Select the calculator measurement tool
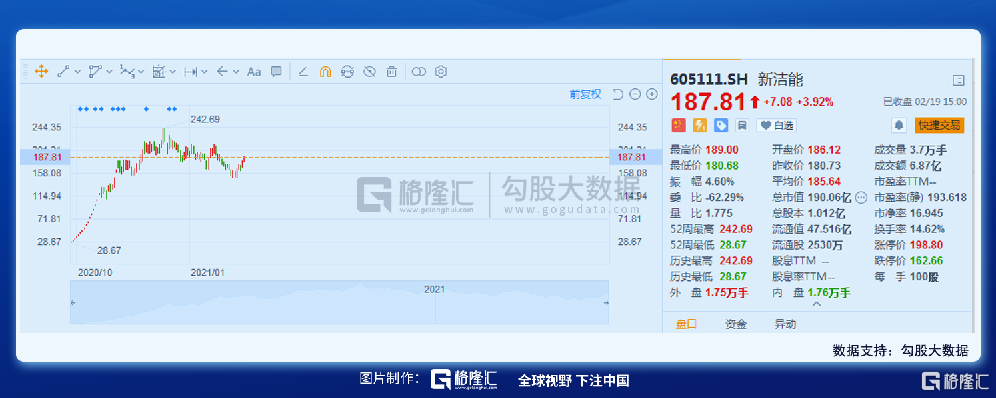 click(159, 72)
